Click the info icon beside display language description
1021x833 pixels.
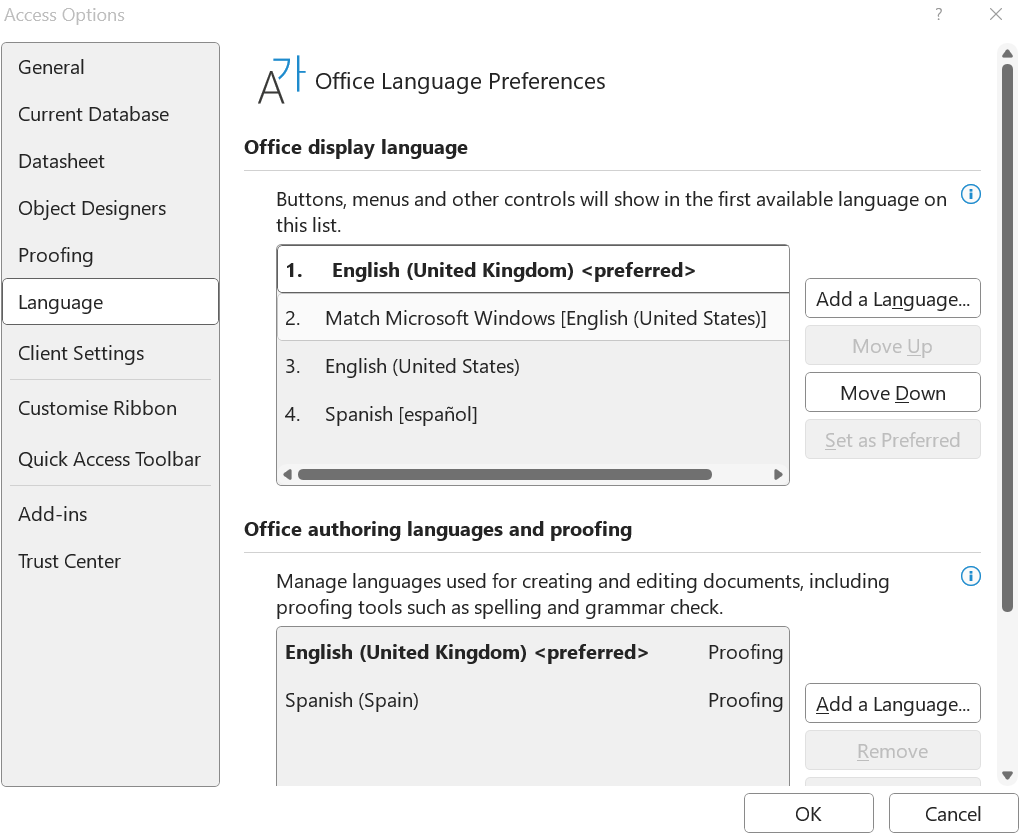point(970,195)
